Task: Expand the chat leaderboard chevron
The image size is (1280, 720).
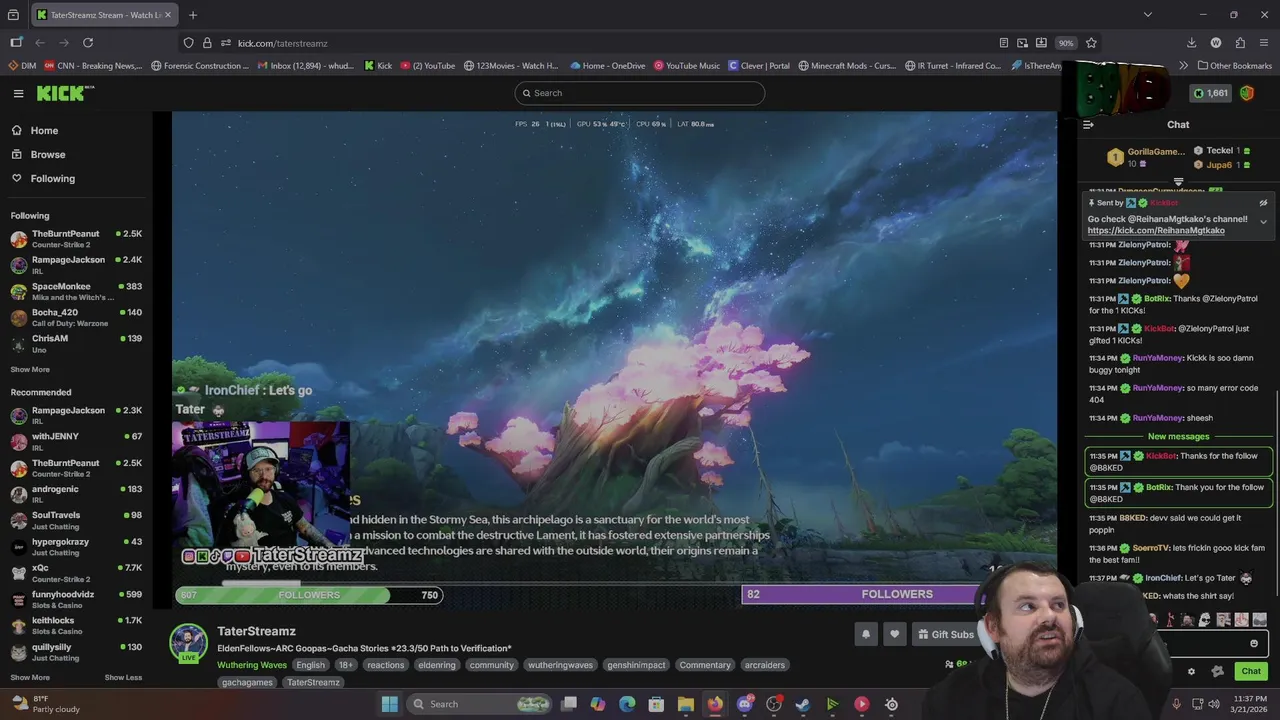Action: click(1178, 182)
